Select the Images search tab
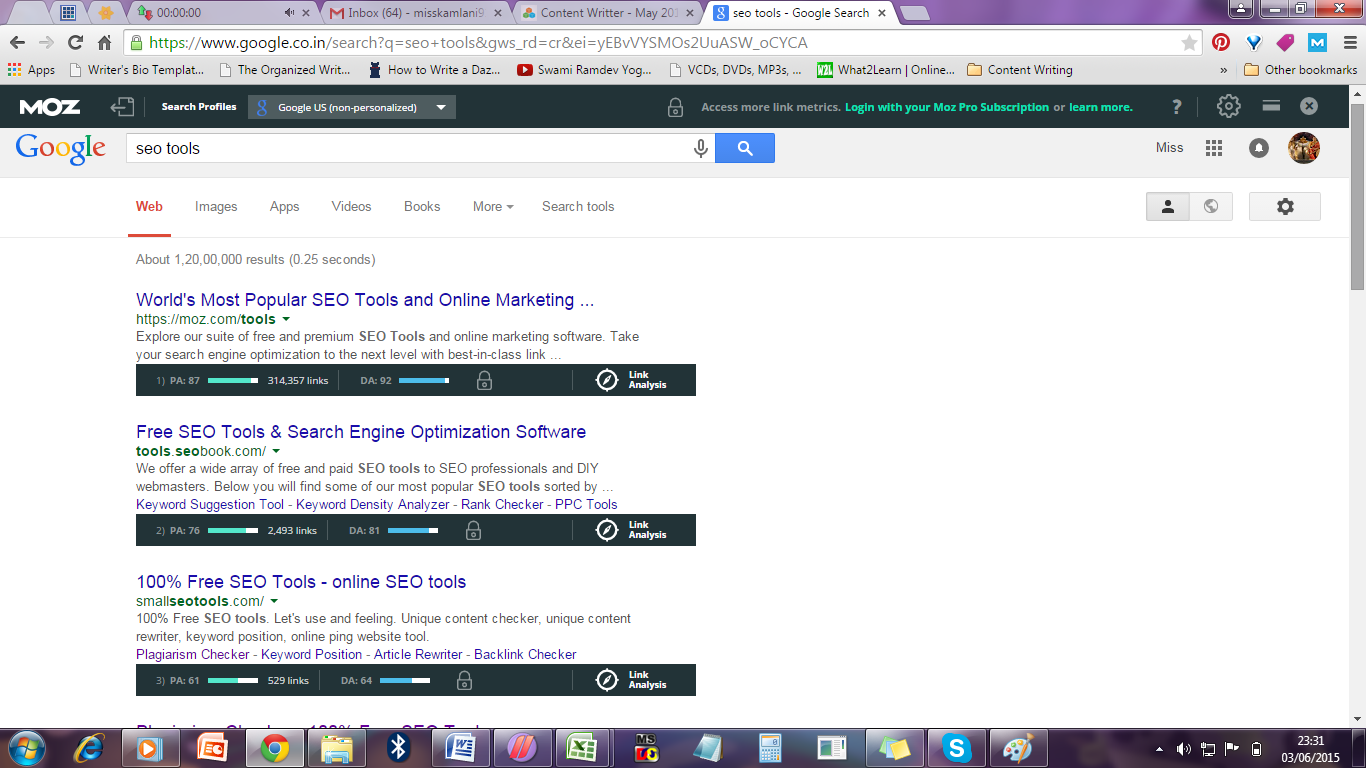The width and height of the screenshot is (1366, 768). pyautogui.click(x=216, y=206)
